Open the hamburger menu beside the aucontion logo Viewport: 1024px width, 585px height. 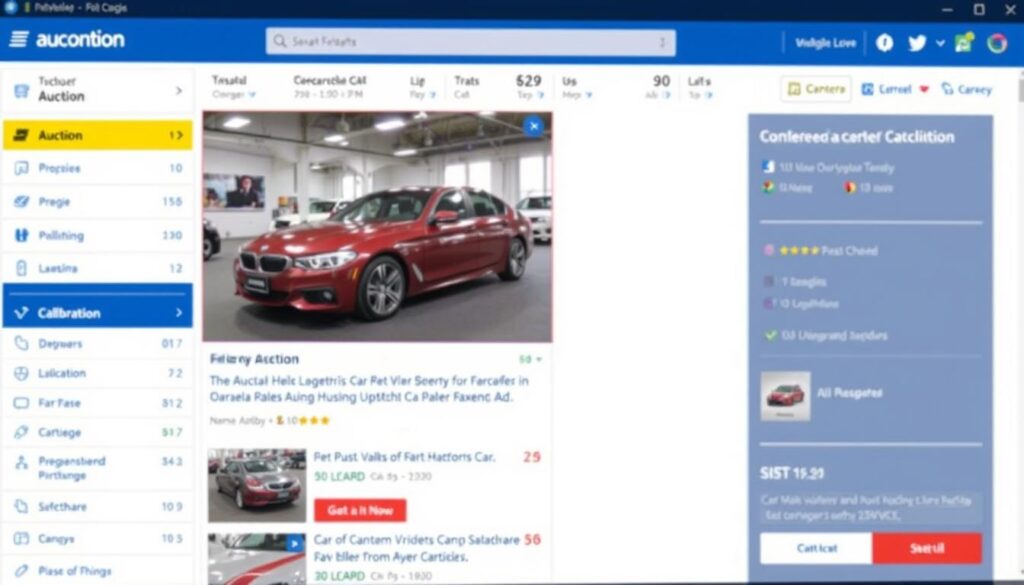point(19,40)
